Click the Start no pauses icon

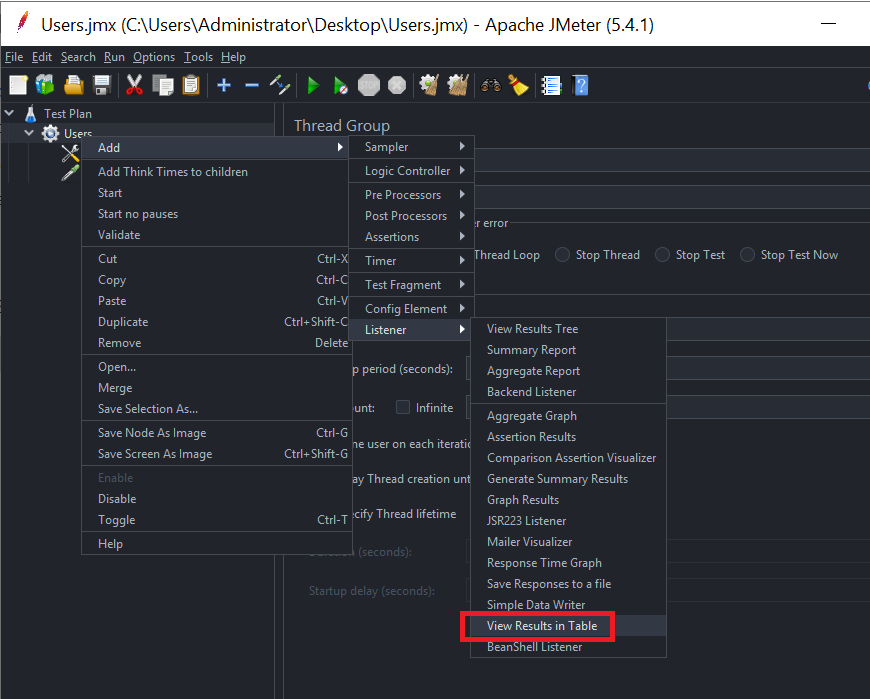341,86
